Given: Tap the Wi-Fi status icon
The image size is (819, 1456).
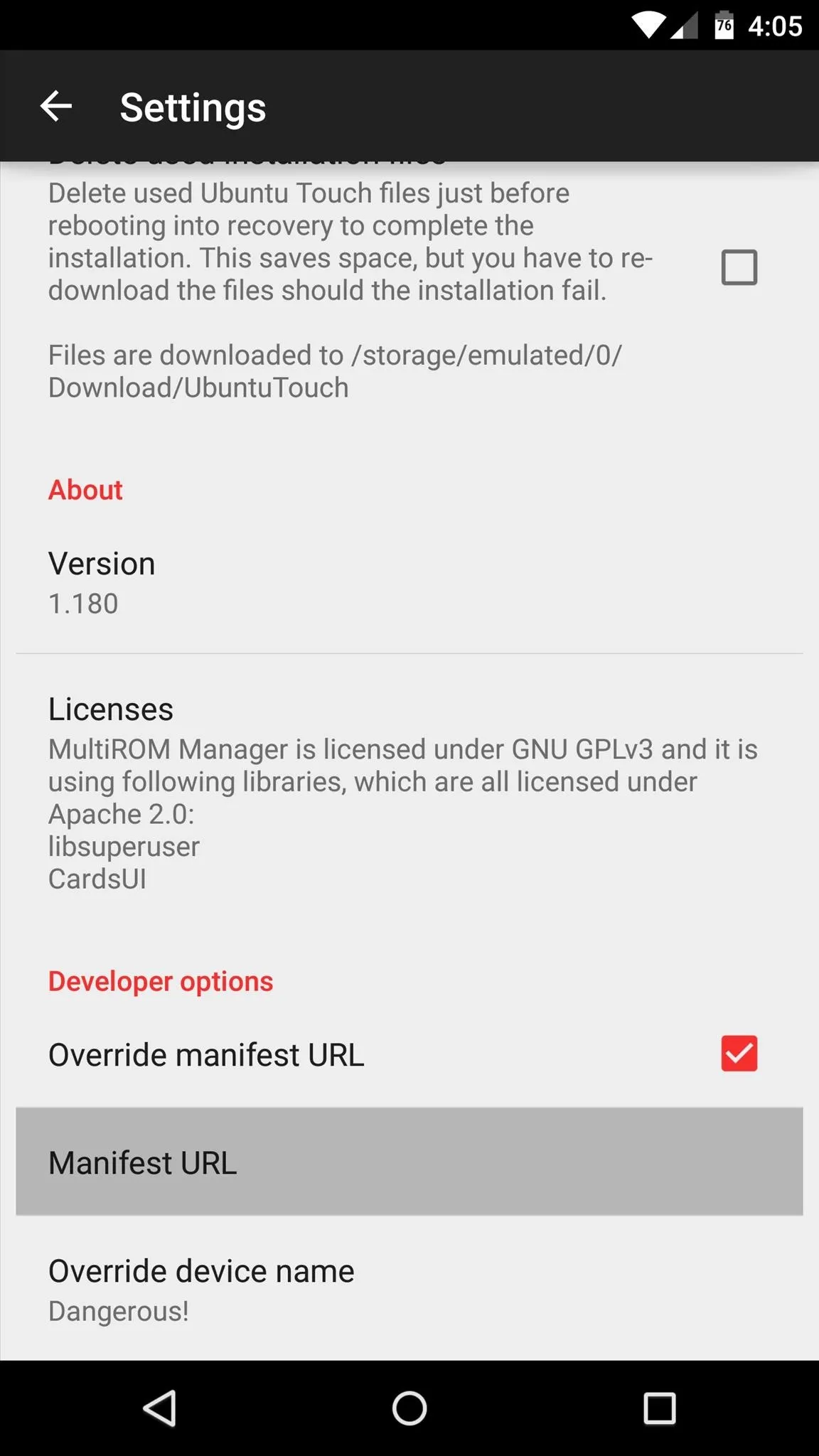Looking at the screenshot, I should [x=648, y=26].
